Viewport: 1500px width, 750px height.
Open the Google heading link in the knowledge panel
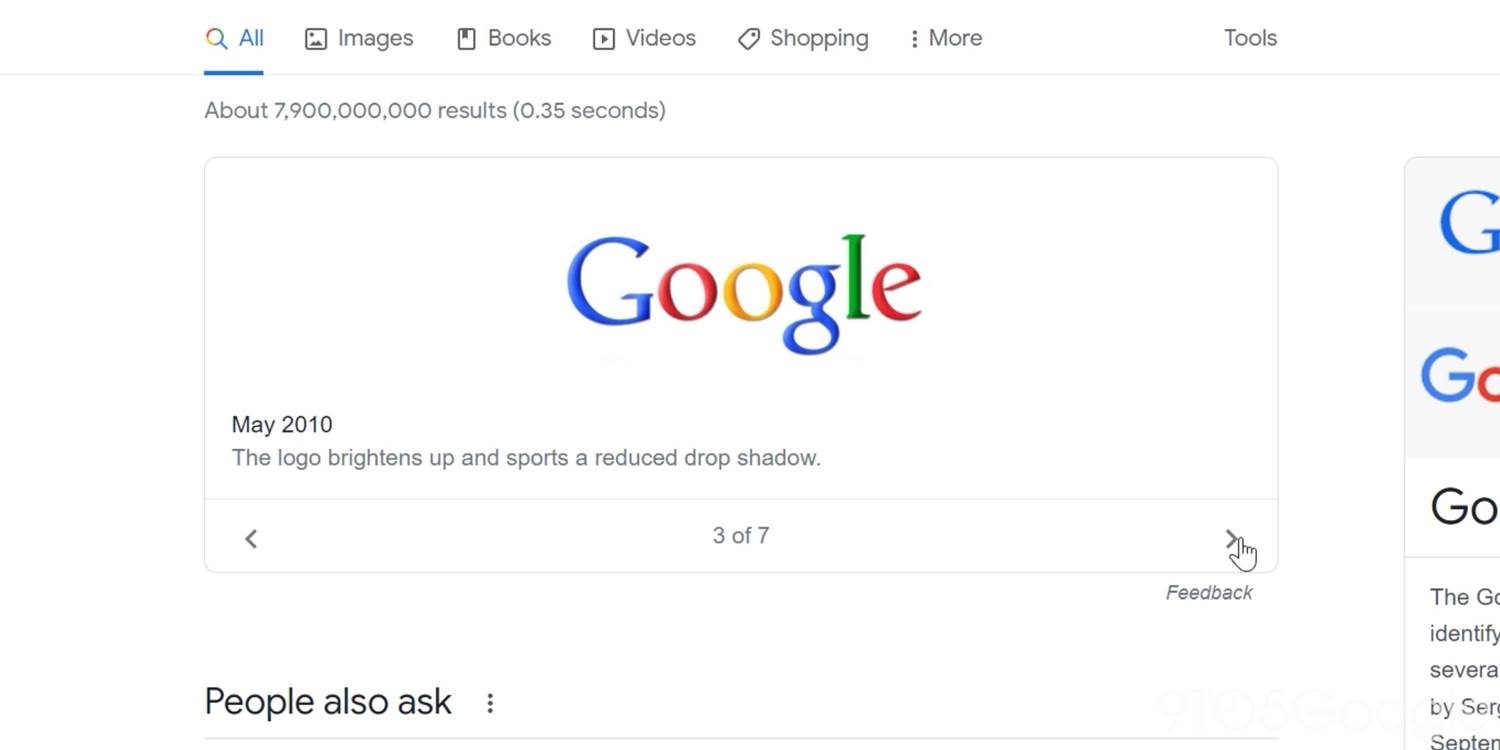click(1462, 507)
